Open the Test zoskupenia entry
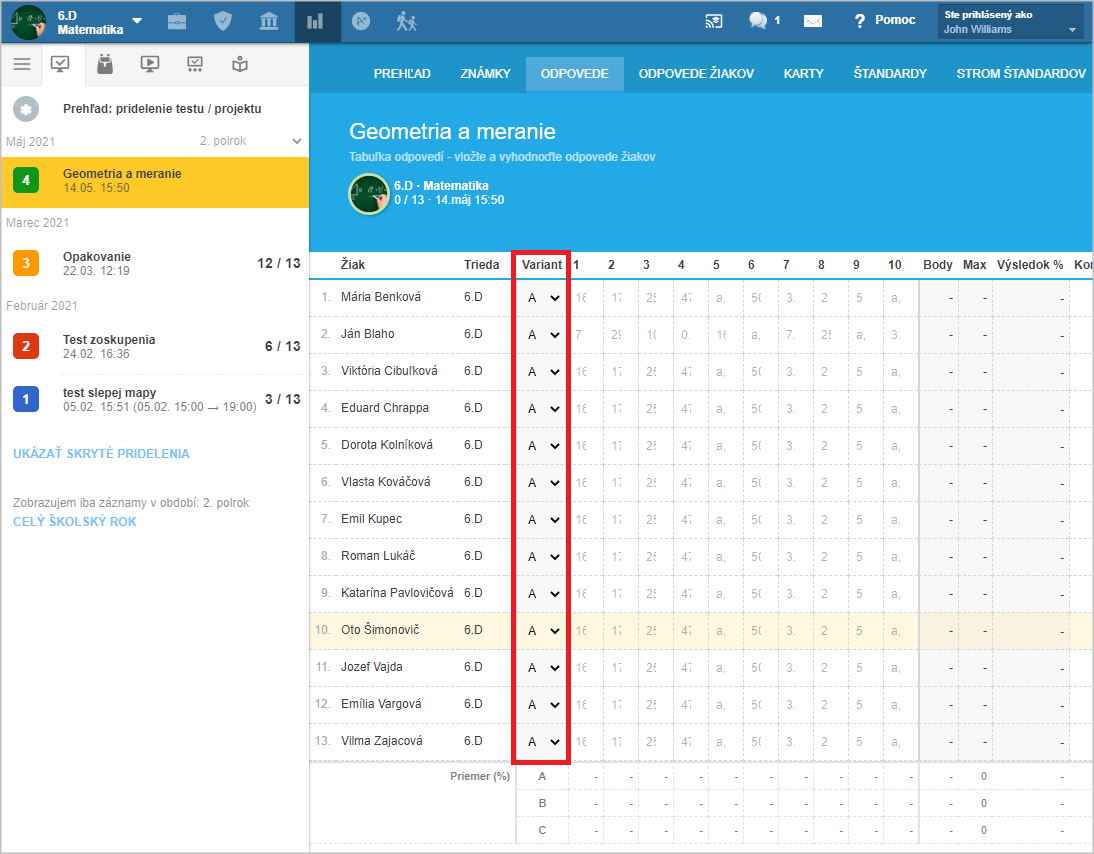Image resolution: width=1094 pixels, height=854 pixels. click(155, 347)
